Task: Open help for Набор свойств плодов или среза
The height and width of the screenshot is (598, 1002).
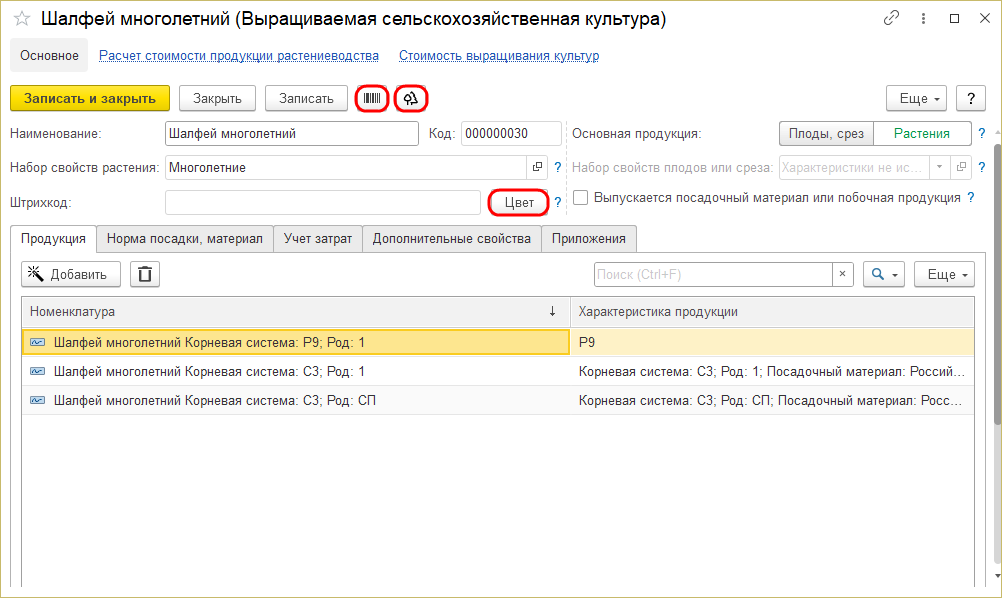Action: tap(982, 167)
